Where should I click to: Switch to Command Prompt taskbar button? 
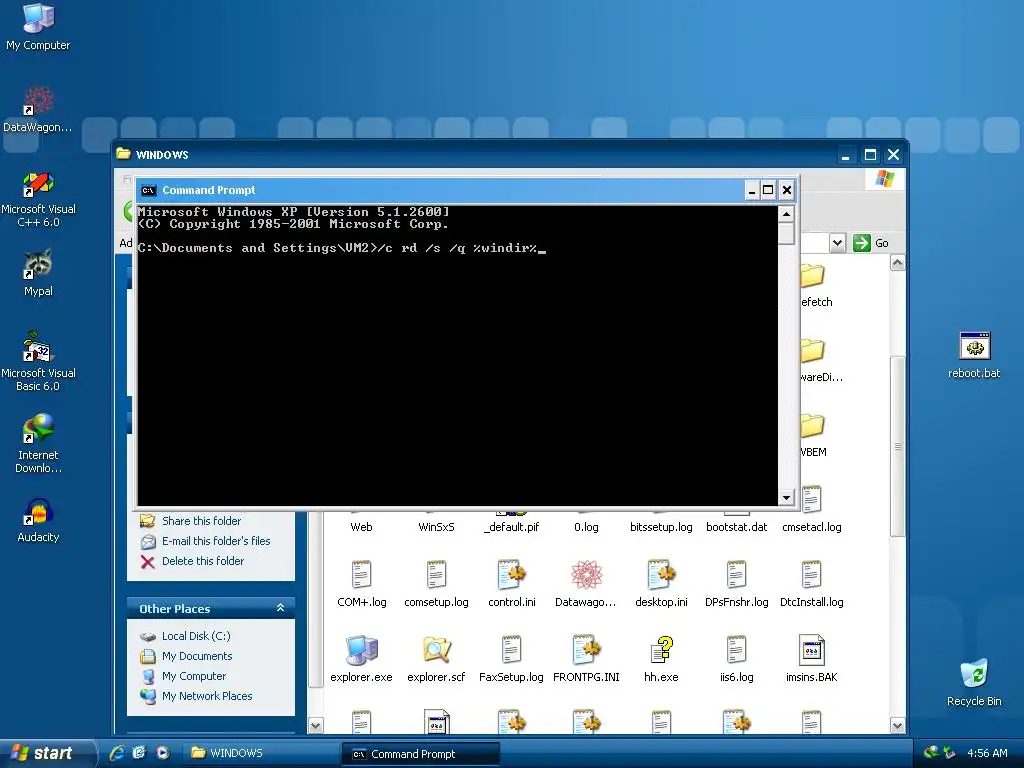pos(421,754)
